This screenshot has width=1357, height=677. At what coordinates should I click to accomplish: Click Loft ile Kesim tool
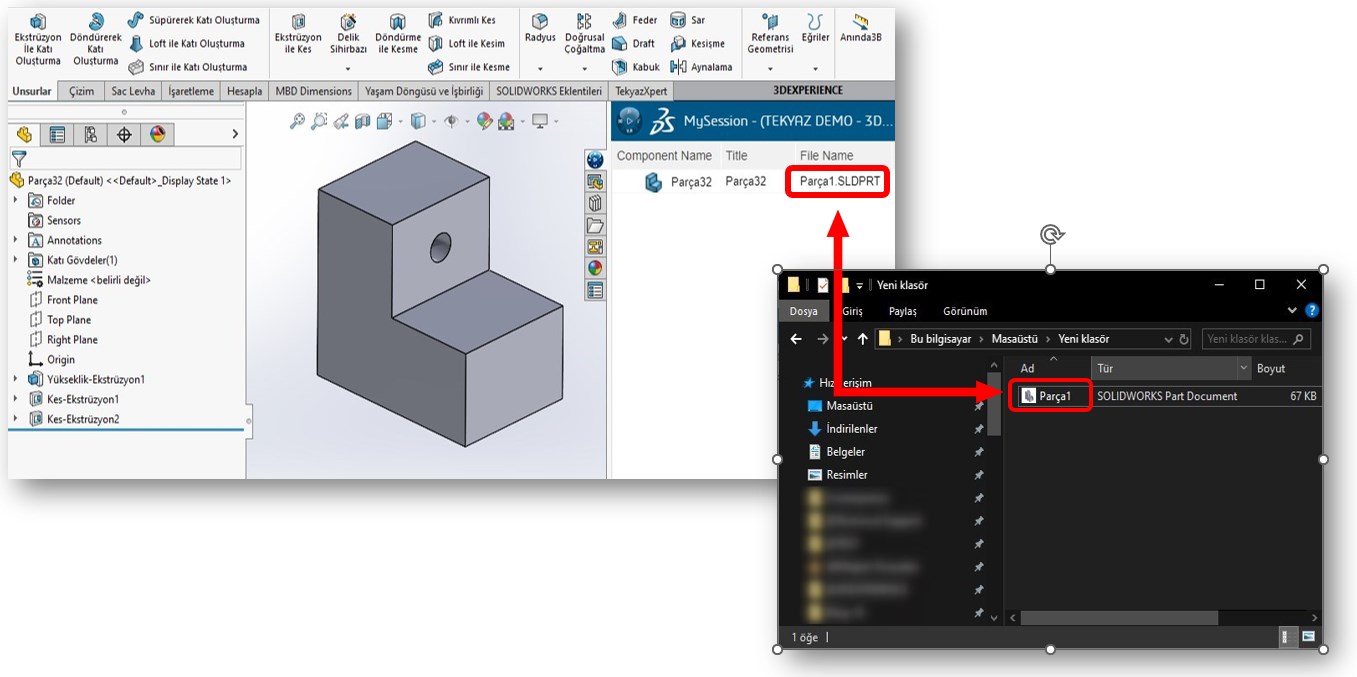pyautogui.click(x=466, y=43)
